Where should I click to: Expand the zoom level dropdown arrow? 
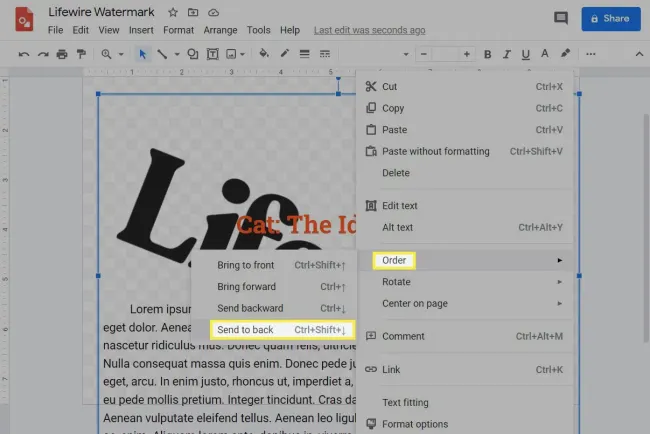tap(121, 54)
